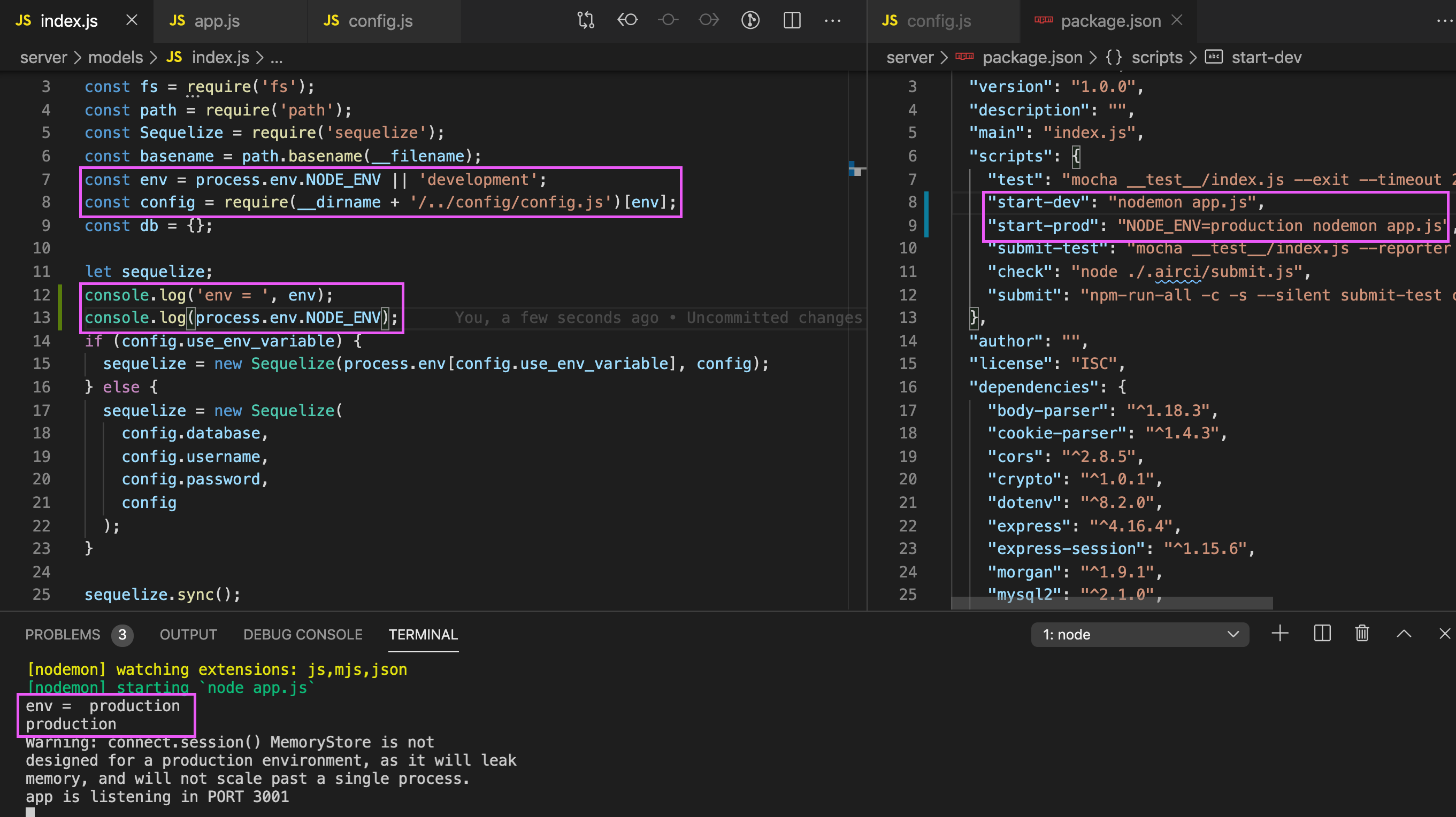Maximize panel size with the up chevron

[1404, 634]
